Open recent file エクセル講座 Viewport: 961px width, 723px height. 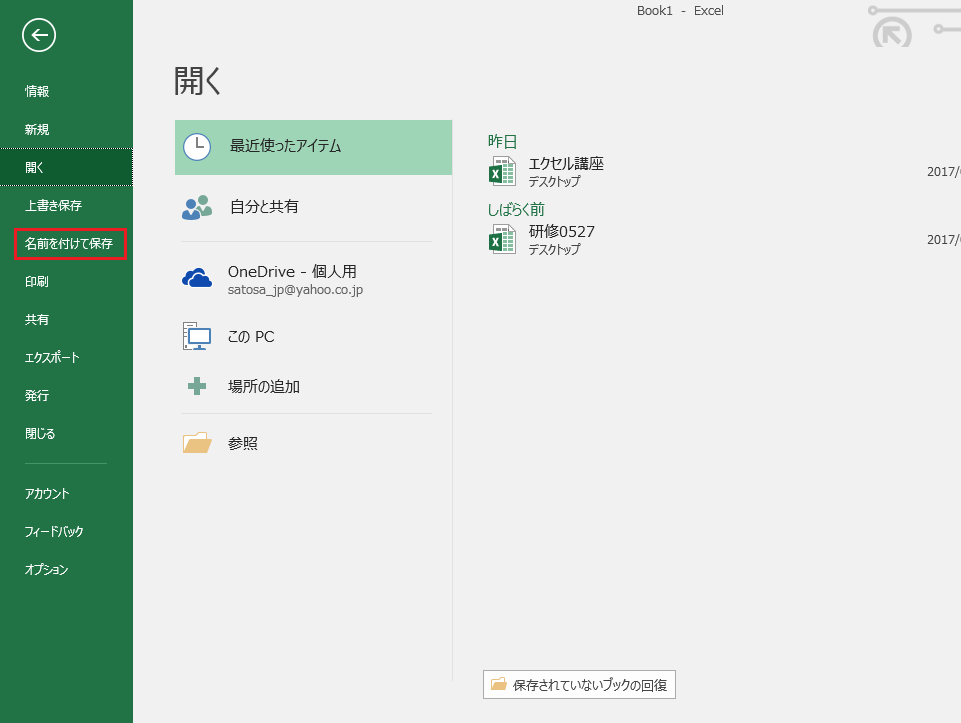pos(566,164)
